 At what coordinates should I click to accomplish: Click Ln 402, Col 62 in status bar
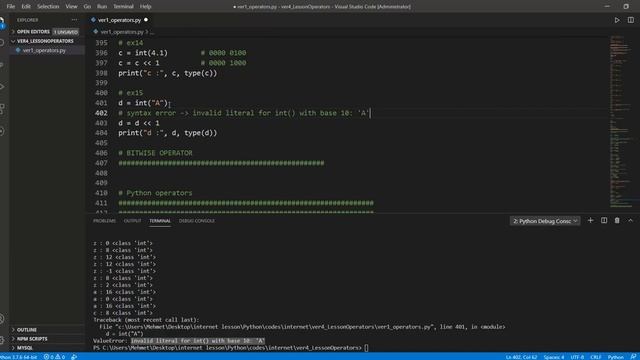[521, 357]
